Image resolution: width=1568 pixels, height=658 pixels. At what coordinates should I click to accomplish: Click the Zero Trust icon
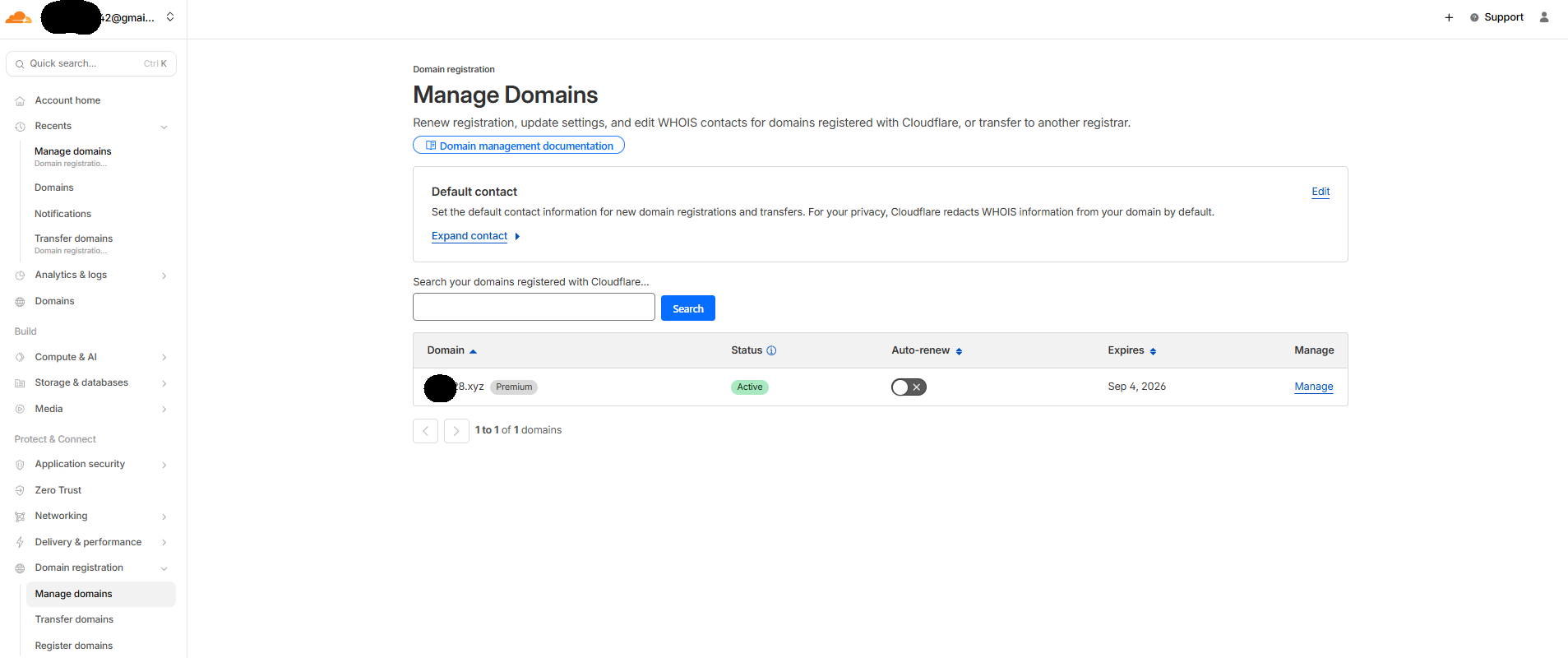(20, 491)
